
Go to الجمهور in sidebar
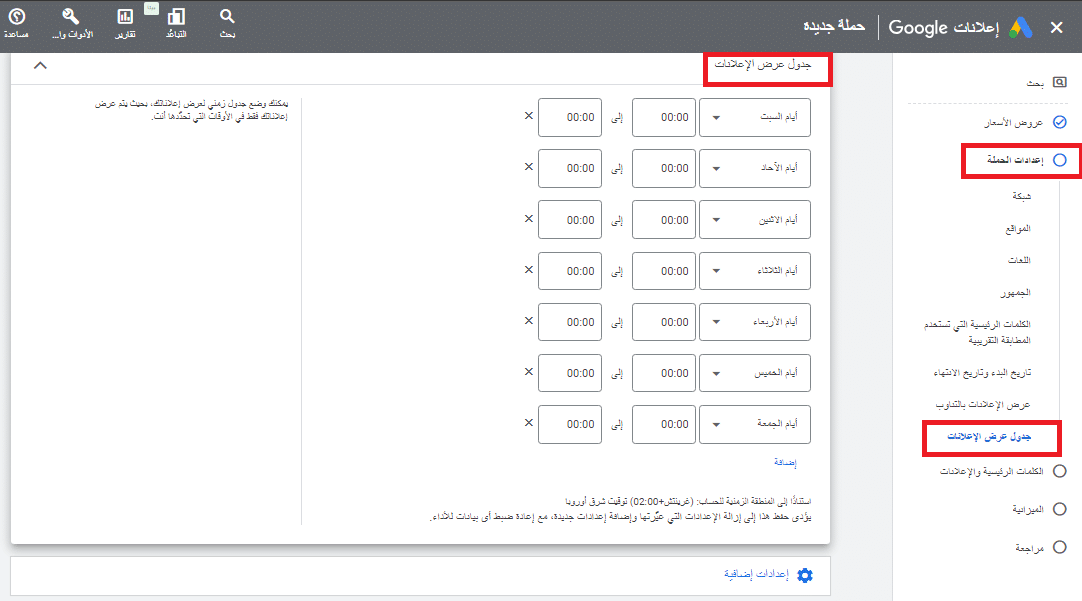click(1016, 293)
